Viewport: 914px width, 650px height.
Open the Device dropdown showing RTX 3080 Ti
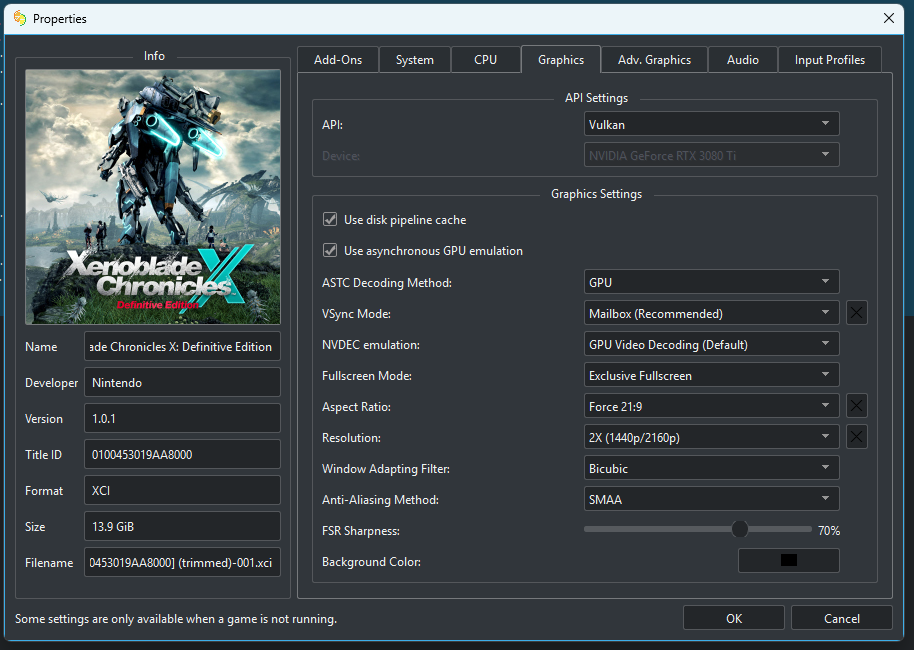[x=711, y=155]
